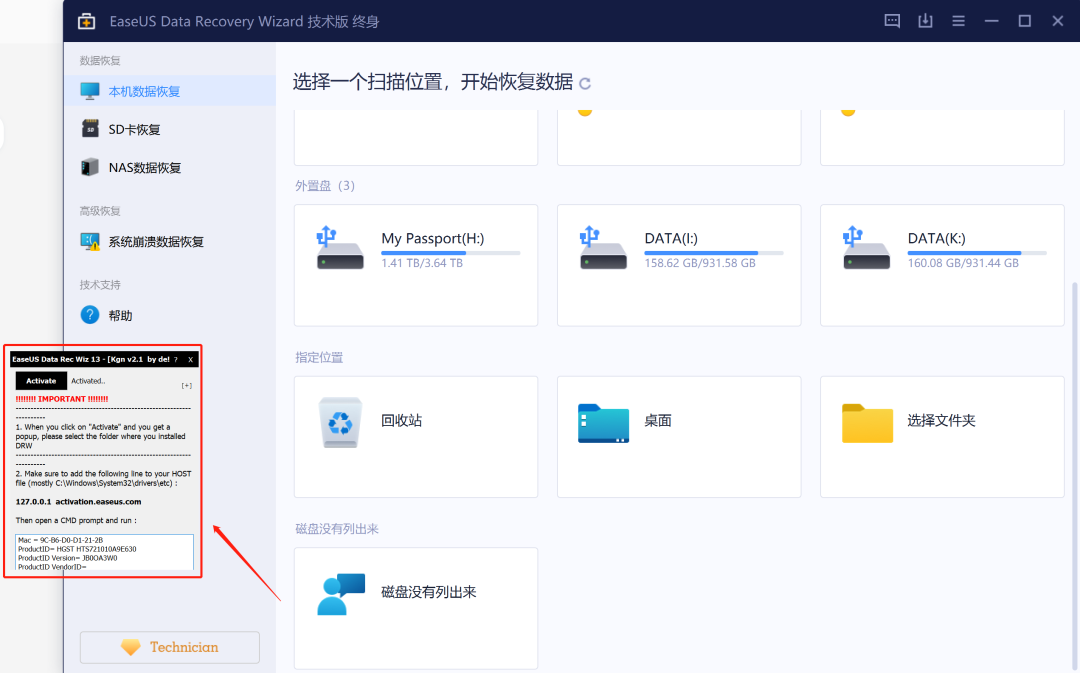Select the My Passport(H:) drive card
This screenshot has width=1080, height=673.
(x=416, y=265)
